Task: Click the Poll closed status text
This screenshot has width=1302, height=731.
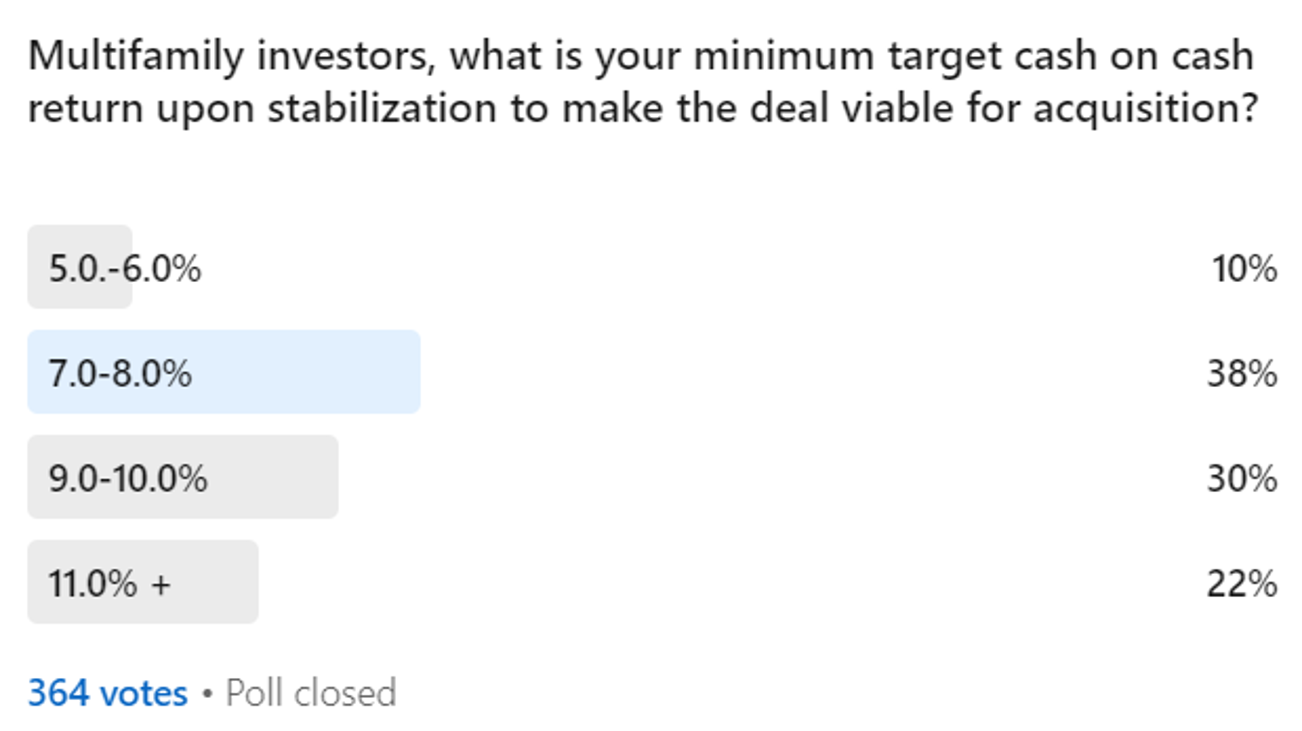Action: pos(311,693)
